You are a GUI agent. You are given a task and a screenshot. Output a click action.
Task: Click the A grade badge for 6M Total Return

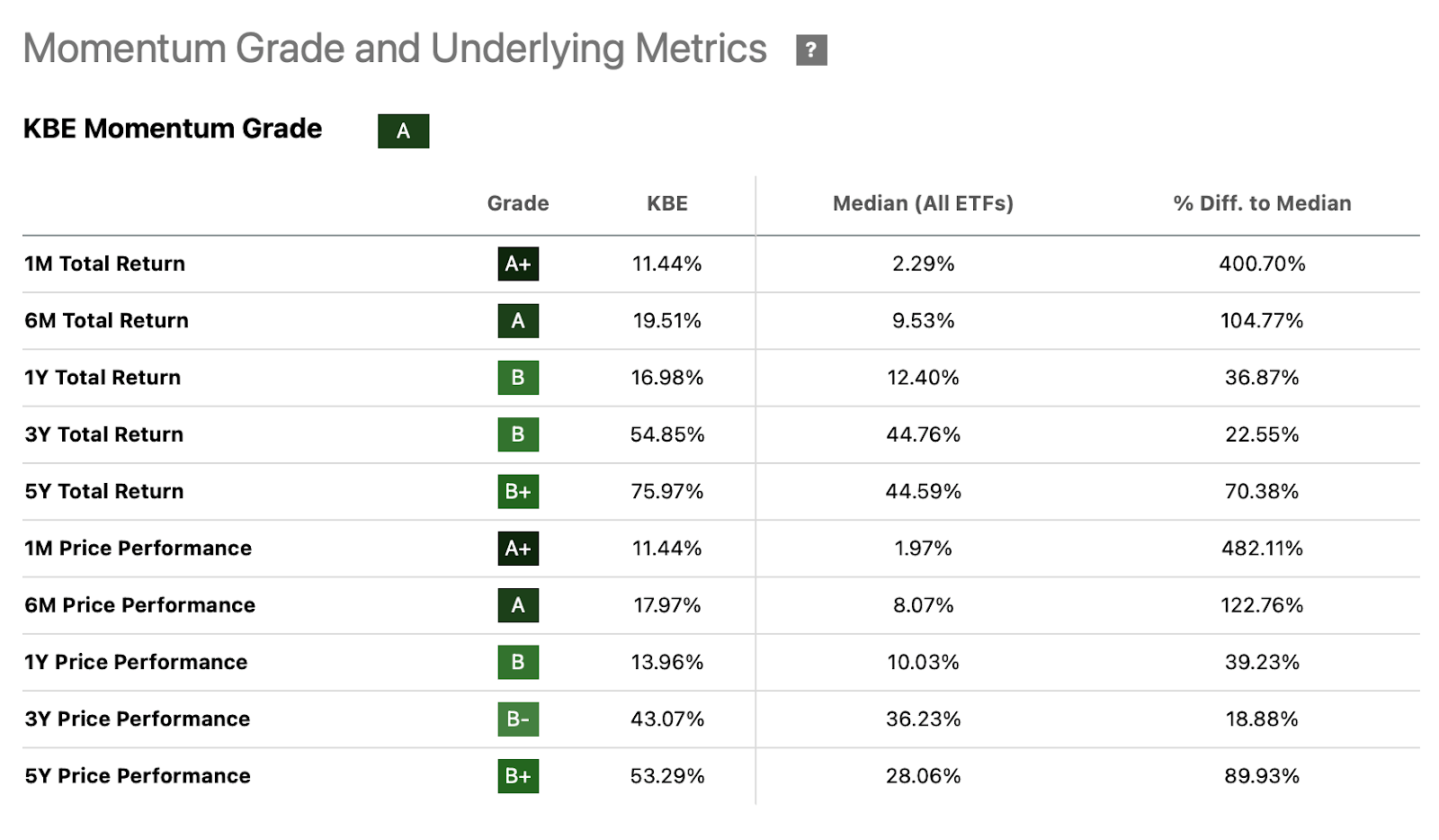[518, 321]
